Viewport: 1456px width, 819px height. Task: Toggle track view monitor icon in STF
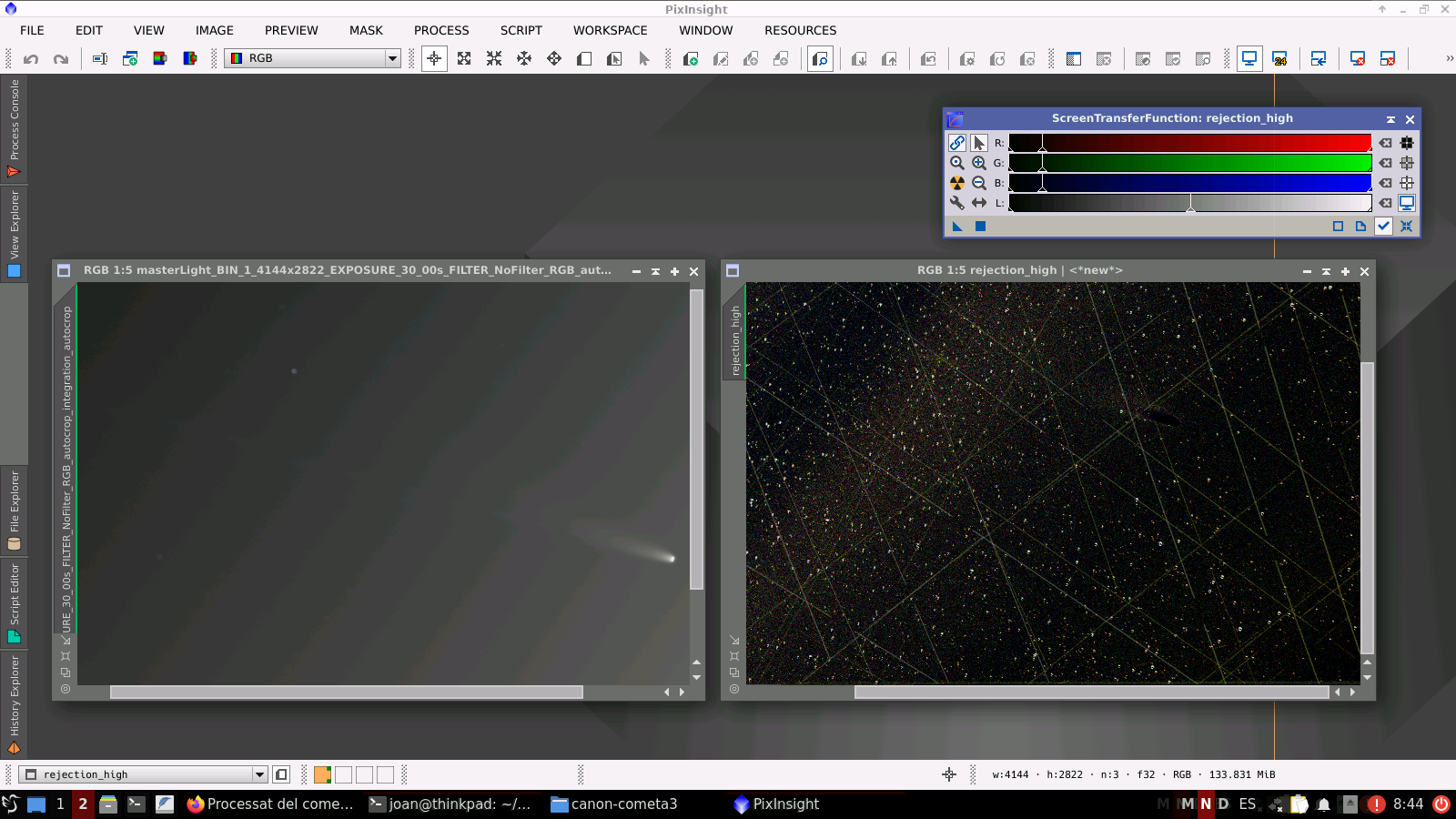point(1407,203)
